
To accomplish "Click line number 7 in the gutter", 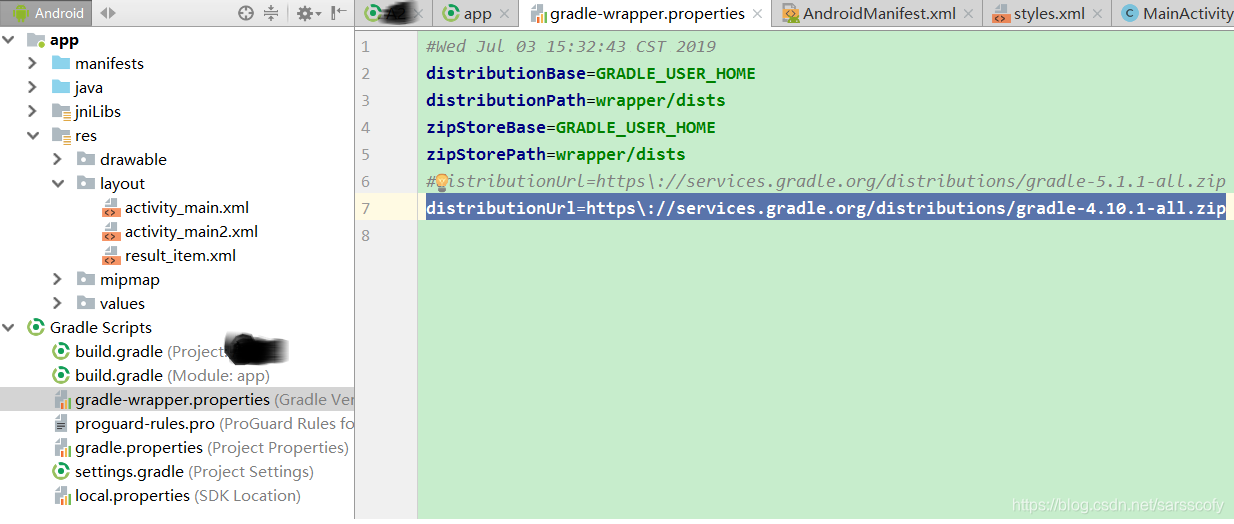I will click(x=366, y=209).
